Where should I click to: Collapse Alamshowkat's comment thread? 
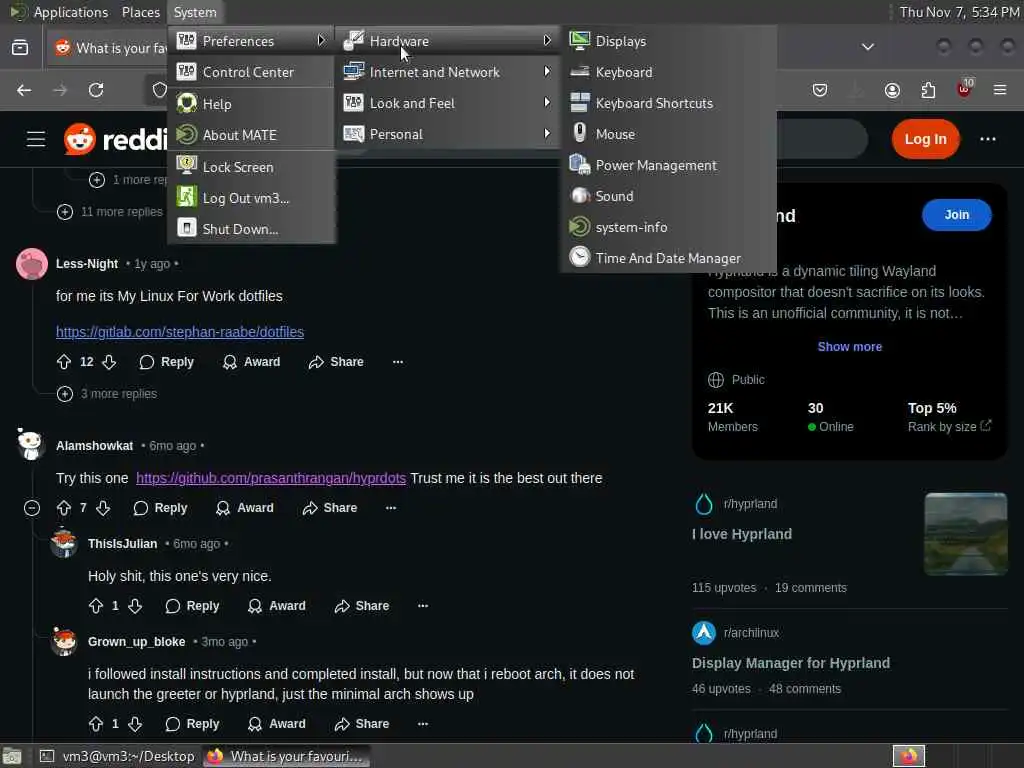click(31, 508)
